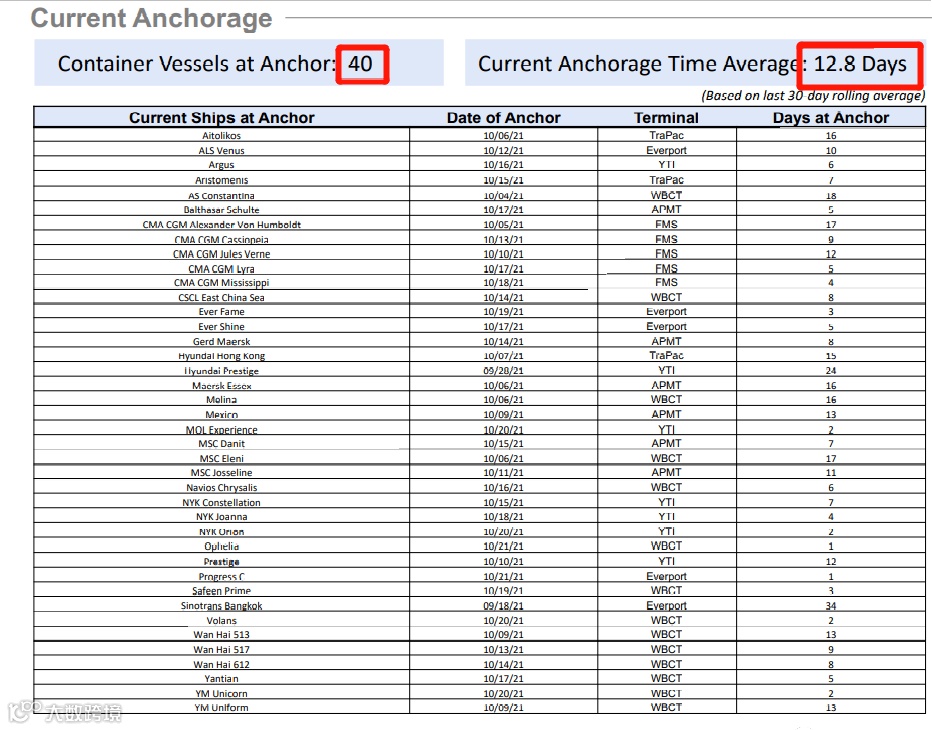932x730 pixels.
Task: Click the vessel count value 40
Action: (x=360, y=64)
